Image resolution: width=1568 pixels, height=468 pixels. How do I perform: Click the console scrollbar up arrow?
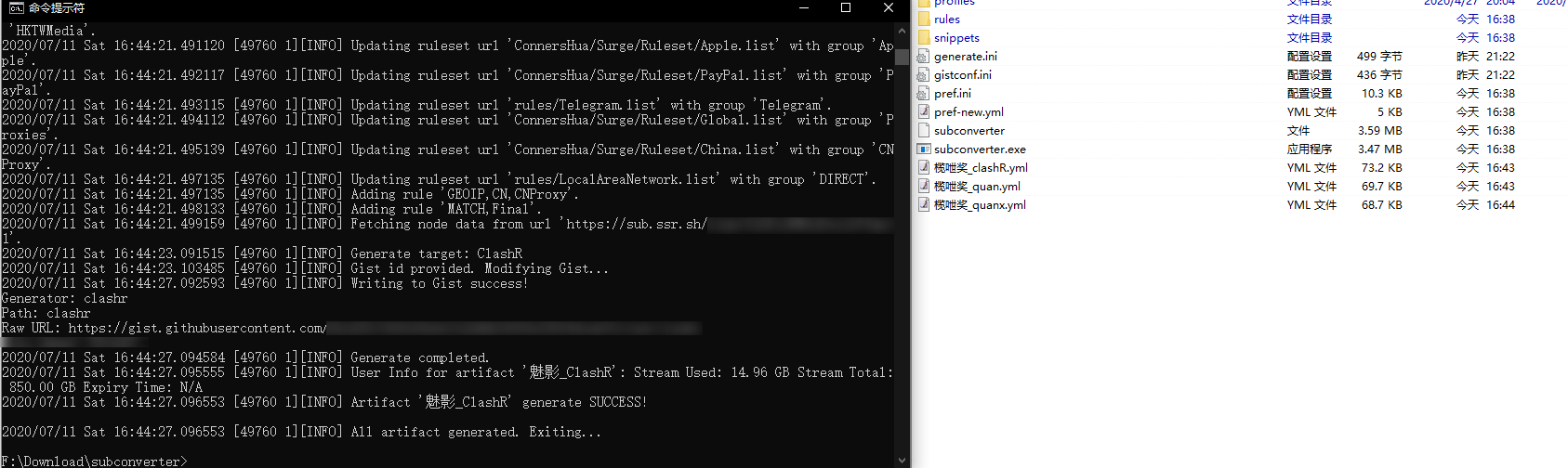point(903,31)
